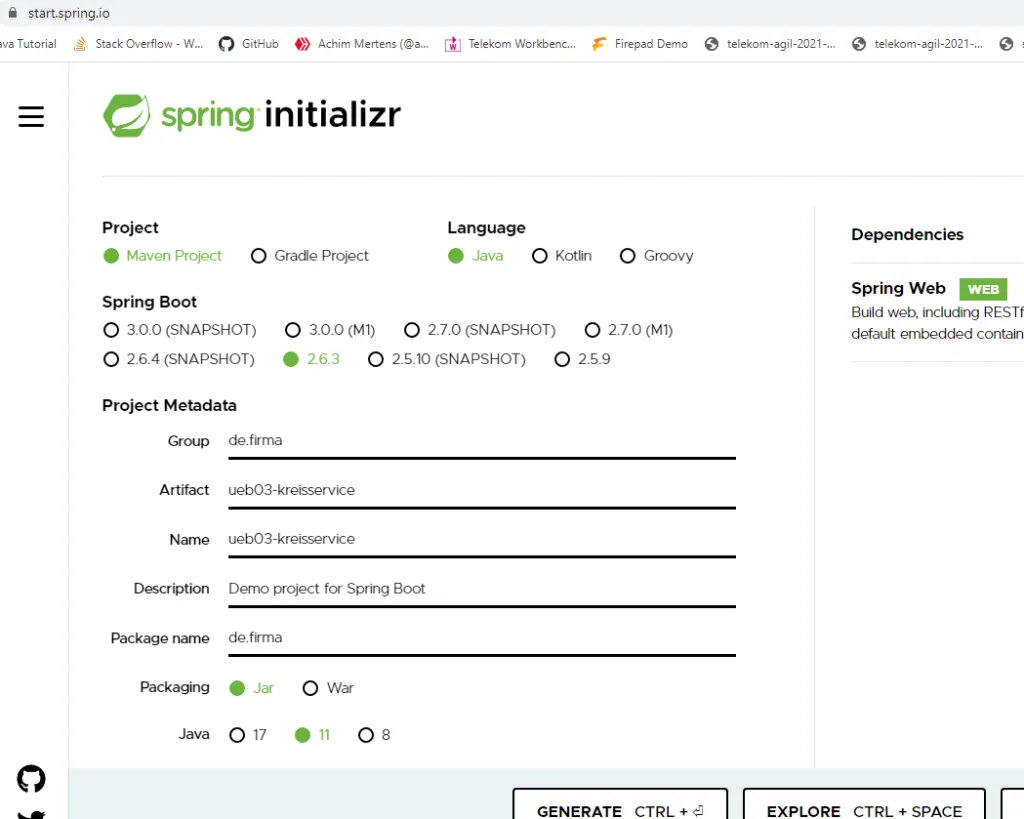This screenshot has height=819, width=1024.
Task: Open Achim Mertens bookmark
Action: 361,44
